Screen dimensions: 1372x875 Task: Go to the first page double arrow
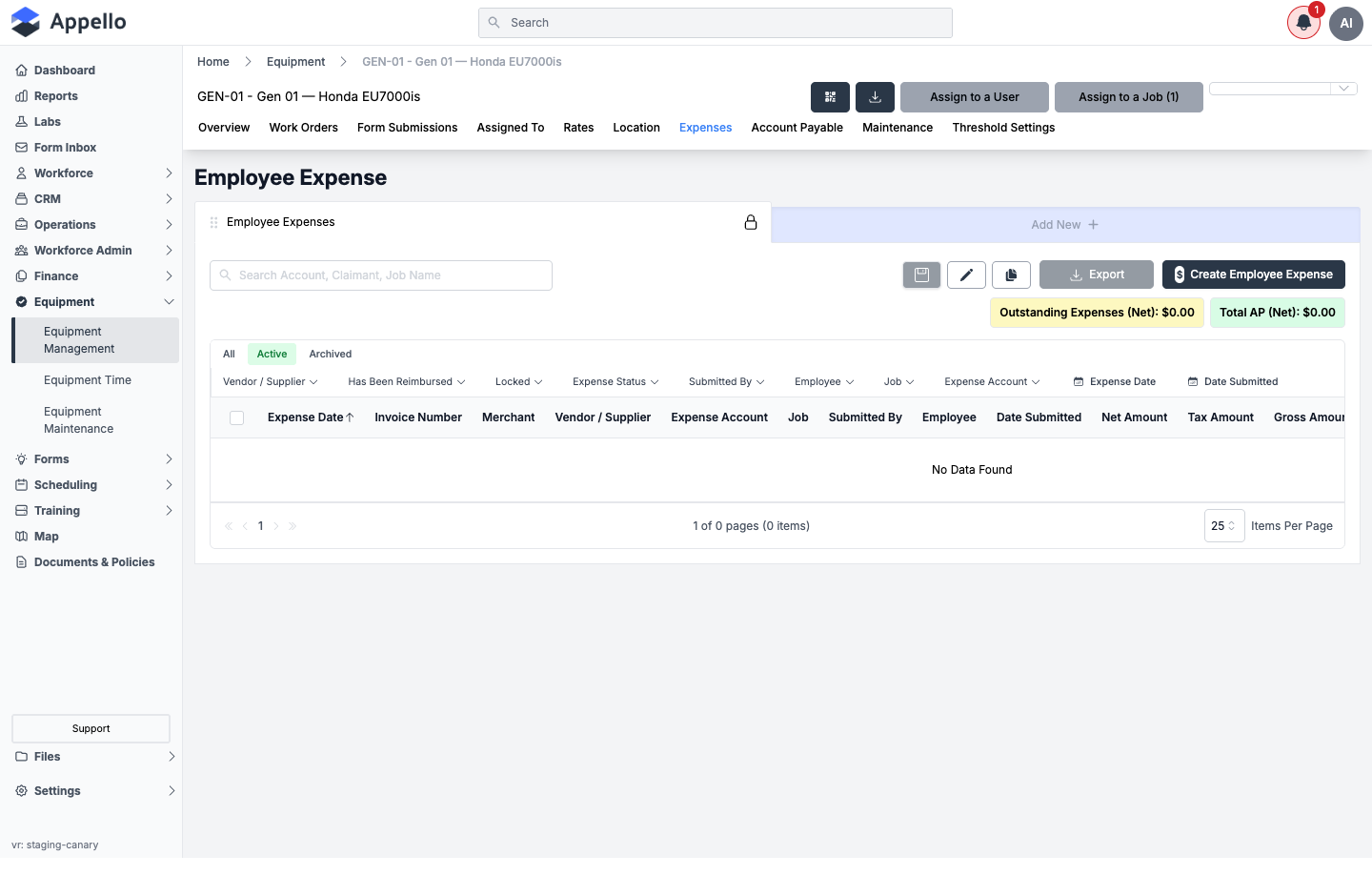click(229, 526)
